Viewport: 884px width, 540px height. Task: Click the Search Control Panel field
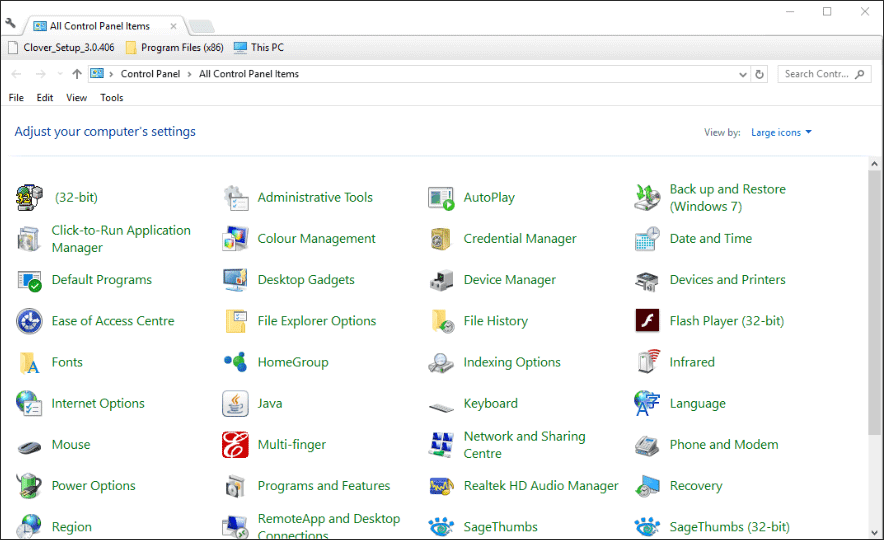(824, 74)
